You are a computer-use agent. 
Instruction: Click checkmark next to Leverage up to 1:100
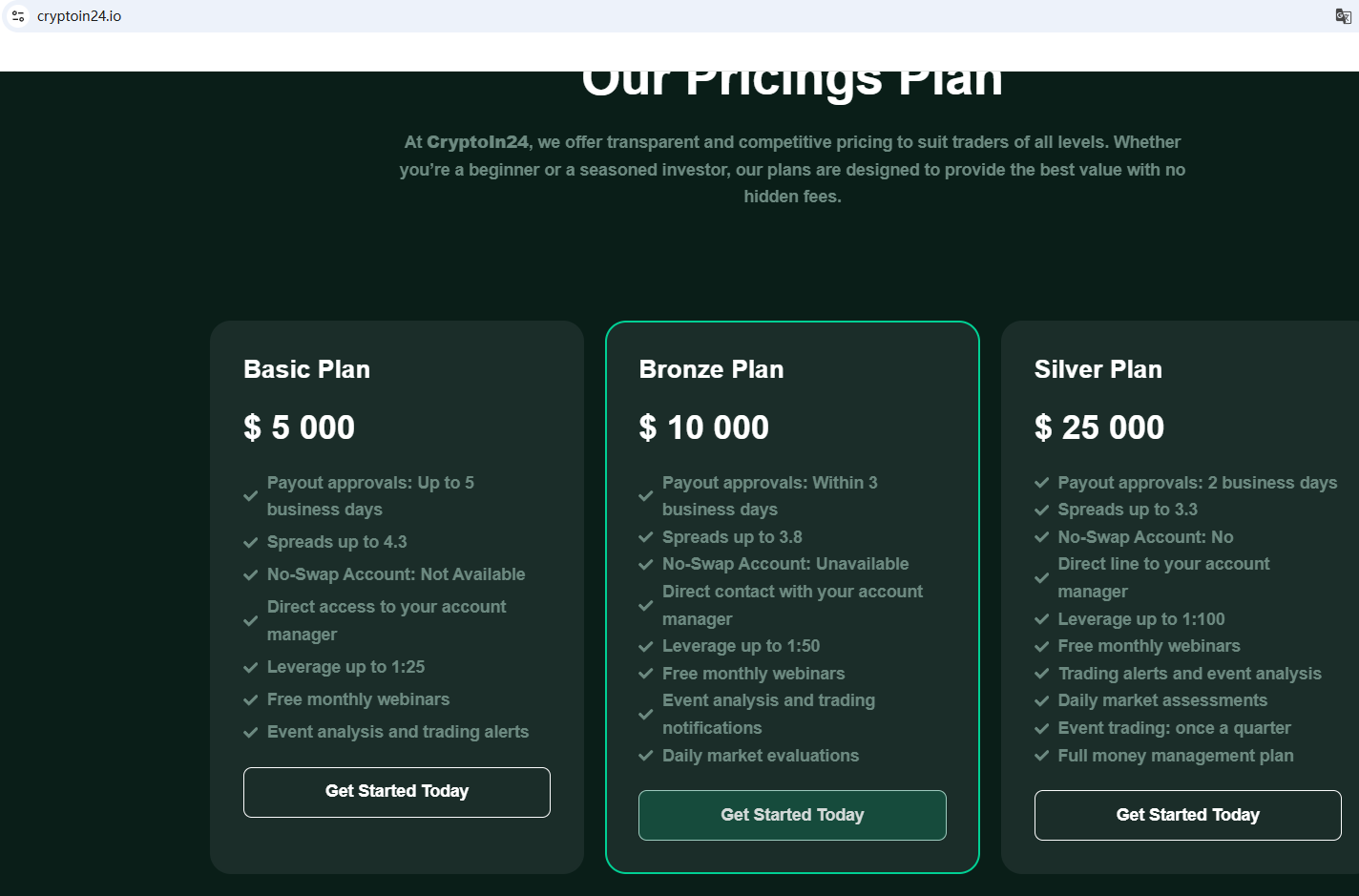click(1042, 620)
